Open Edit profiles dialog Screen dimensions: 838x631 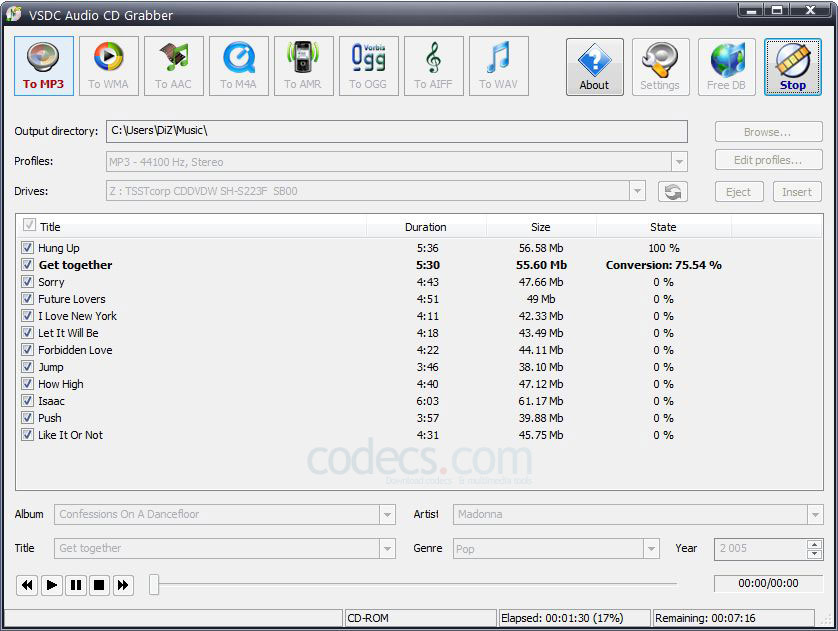(768, 160)
